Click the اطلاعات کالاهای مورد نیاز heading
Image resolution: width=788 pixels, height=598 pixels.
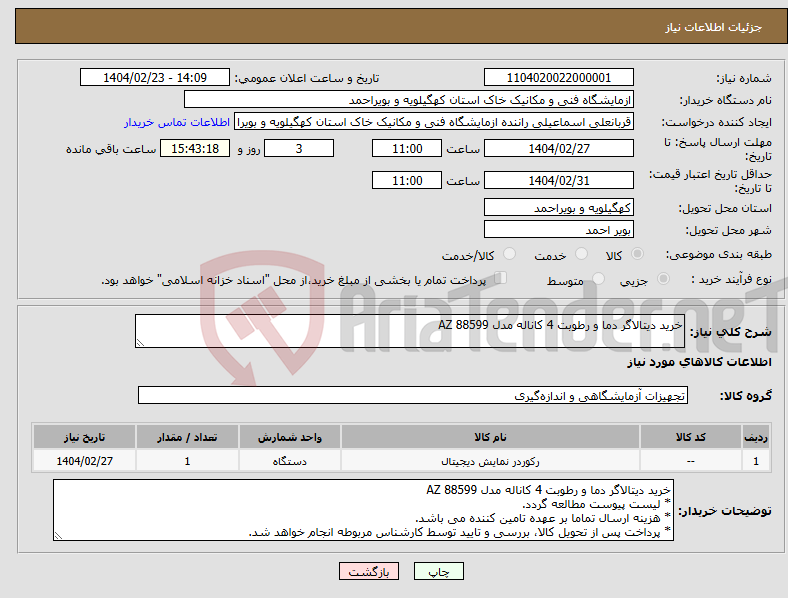699,362
